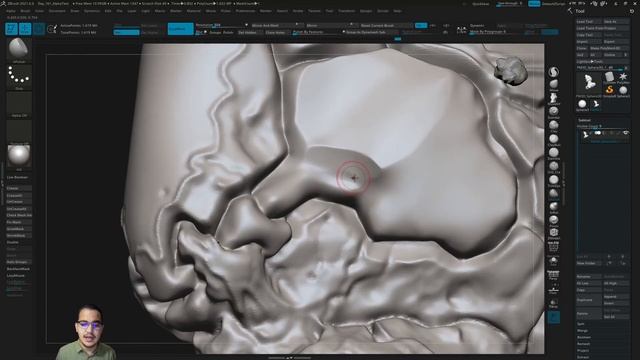This screenshot has width=640, height=360.
Task: Collapse the Subtool section header
Action: tap(584, 120)
